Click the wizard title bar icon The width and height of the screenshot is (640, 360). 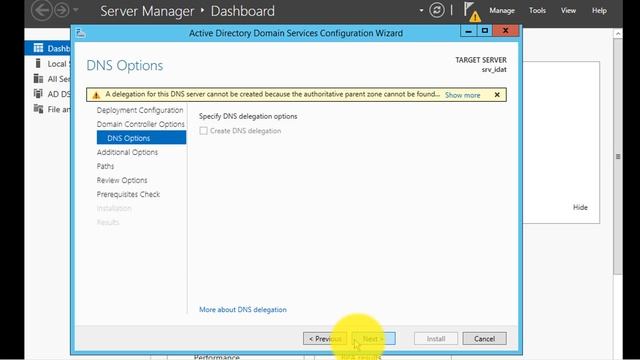coord(80,33)
